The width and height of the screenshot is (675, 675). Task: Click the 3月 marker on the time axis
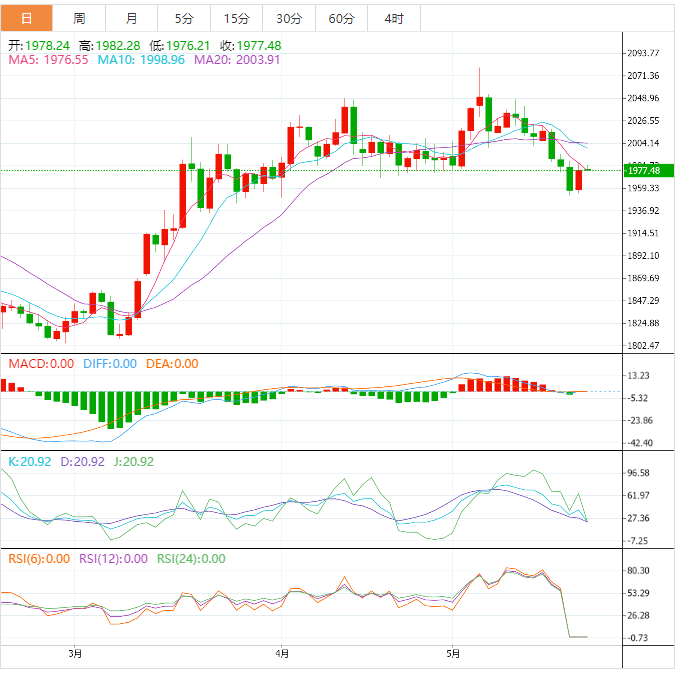pos(75,654)
